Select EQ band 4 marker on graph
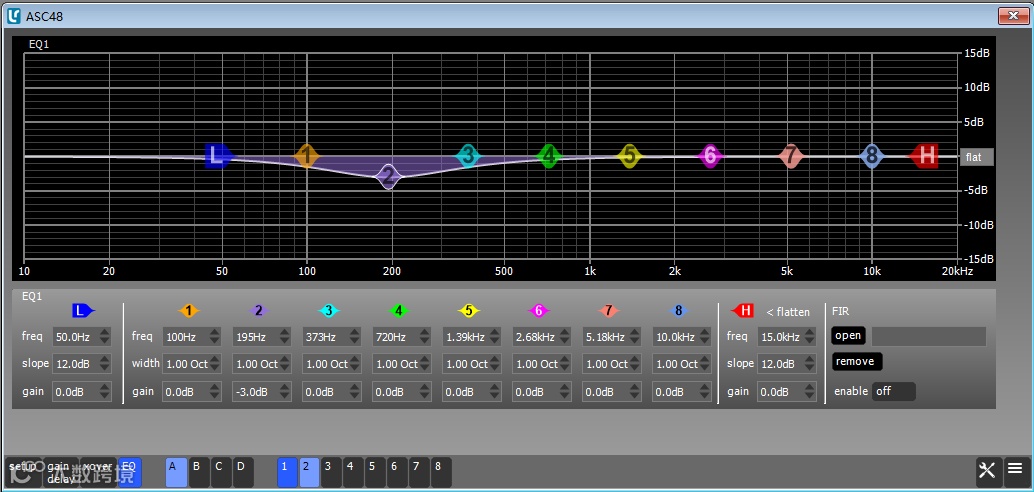Image resolution: width=1034 pixels, height=492 pixels. 549,156
